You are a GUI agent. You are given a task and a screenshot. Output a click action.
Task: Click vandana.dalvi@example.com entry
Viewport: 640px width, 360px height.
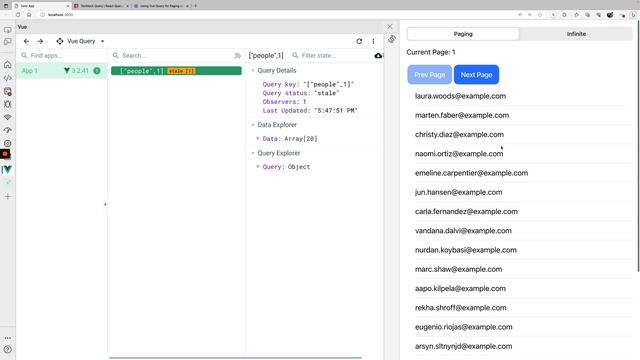(x=463, y=231)
